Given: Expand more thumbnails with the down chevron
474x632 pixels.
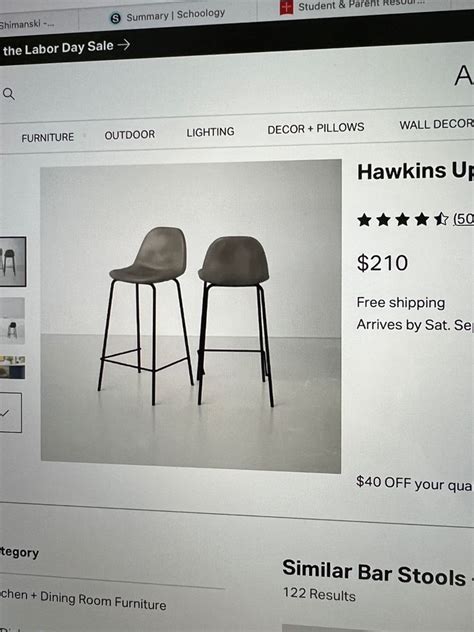Looking at the screenshot, I should (10, 413).
